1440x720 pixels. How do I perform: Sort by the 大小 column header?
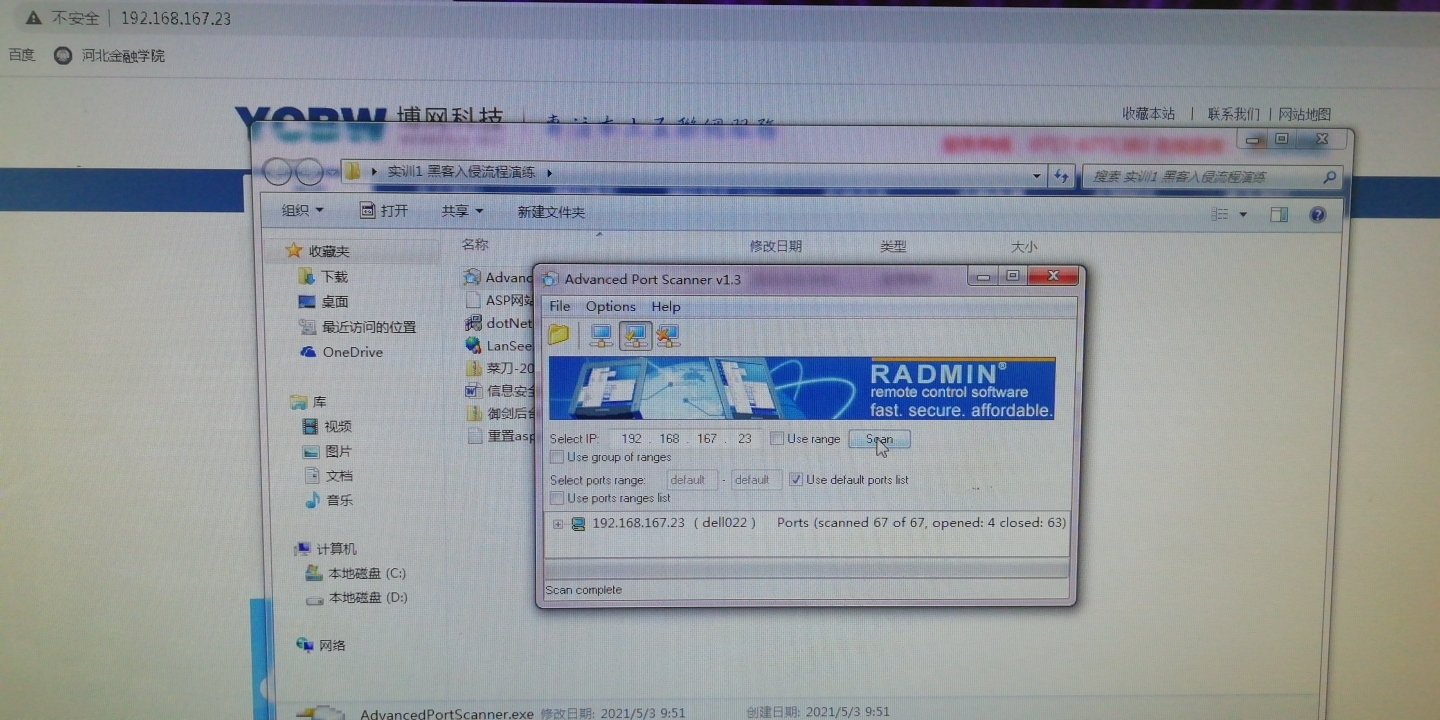point(1024,247)
